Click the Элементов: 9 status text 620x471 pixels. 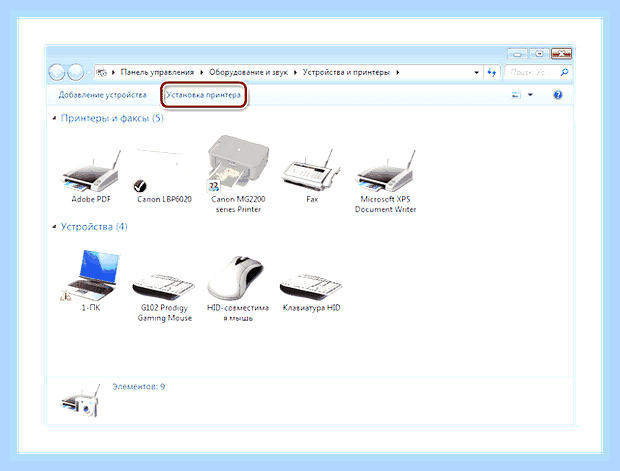[x=139, y=386]
